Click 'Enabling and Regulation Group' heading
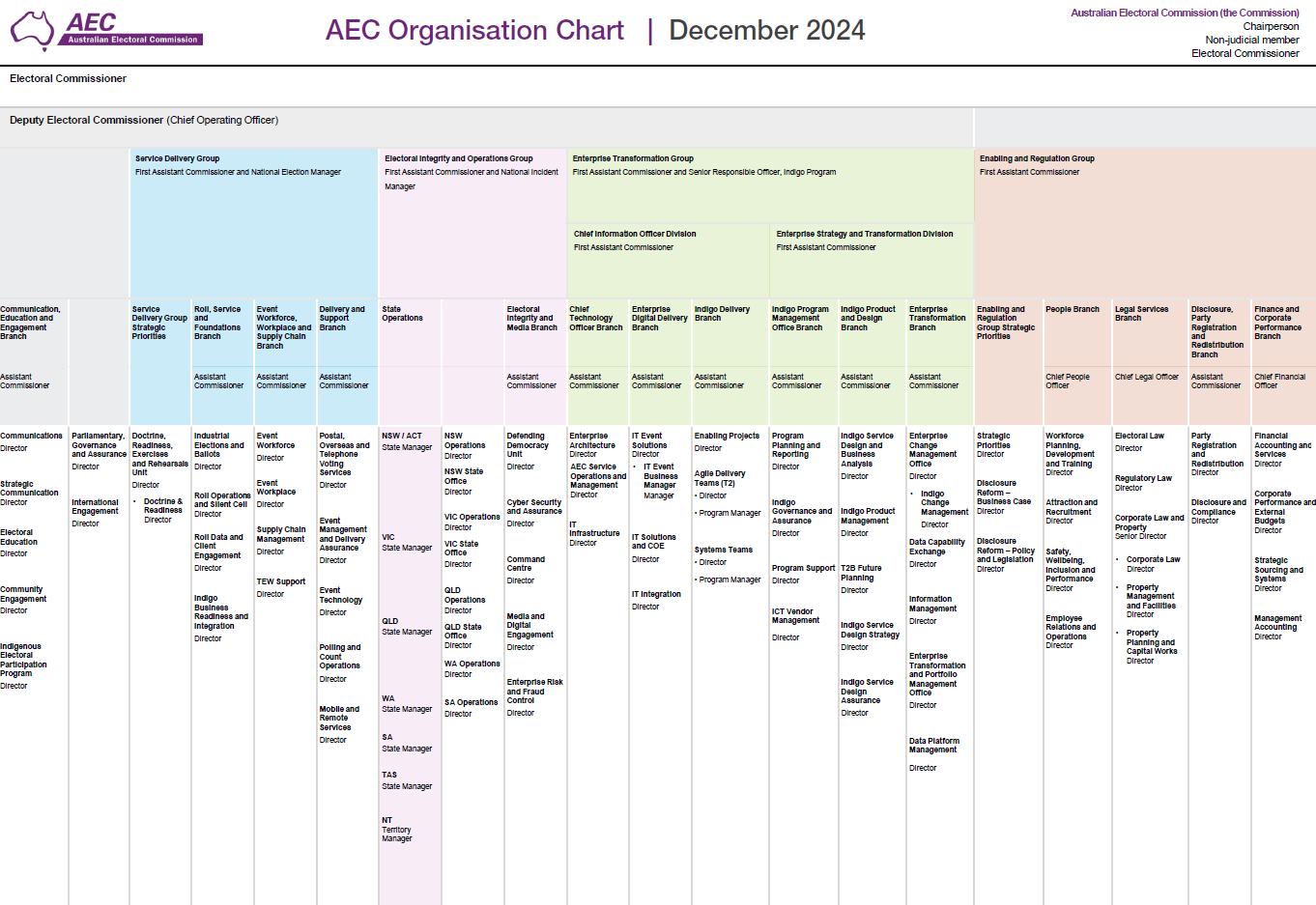Screen dimensions: 1316x905 (x=1037, y=158)
